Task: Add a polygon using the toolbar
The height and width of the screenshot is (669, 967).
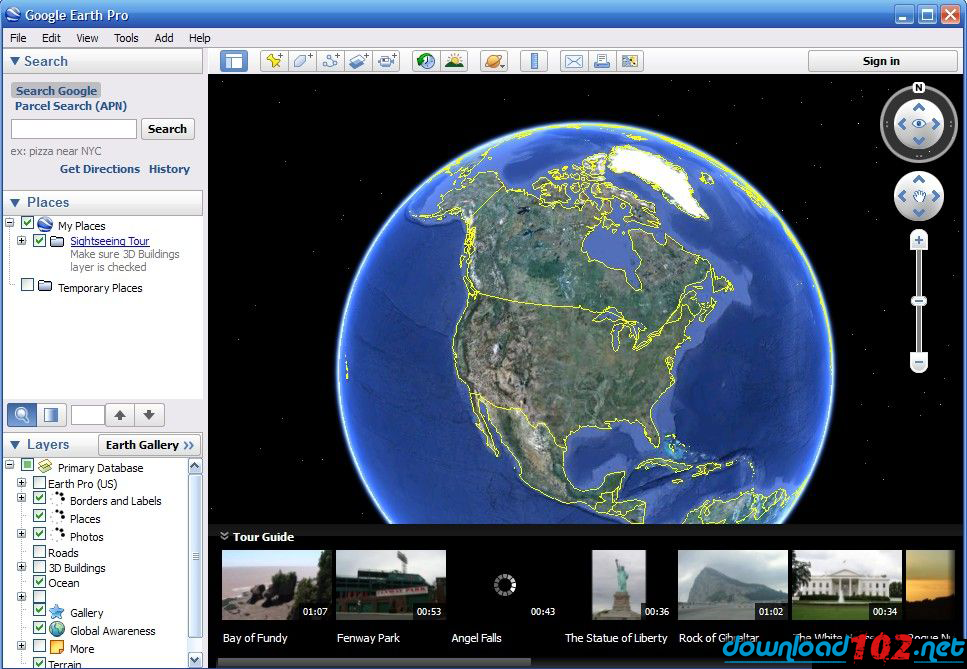Action: 303,61
